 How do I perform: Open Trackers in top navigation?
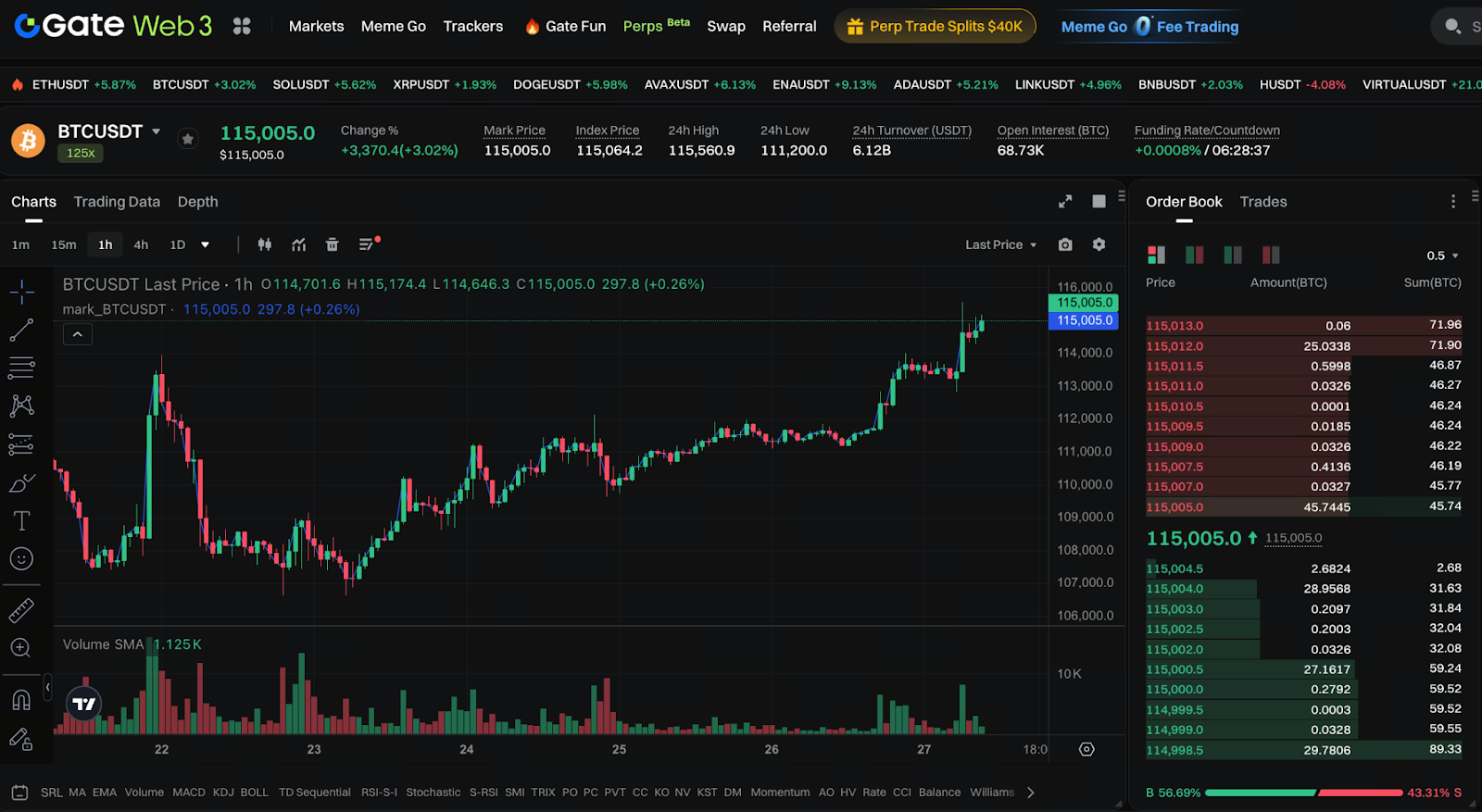click(x=473, y=26)
